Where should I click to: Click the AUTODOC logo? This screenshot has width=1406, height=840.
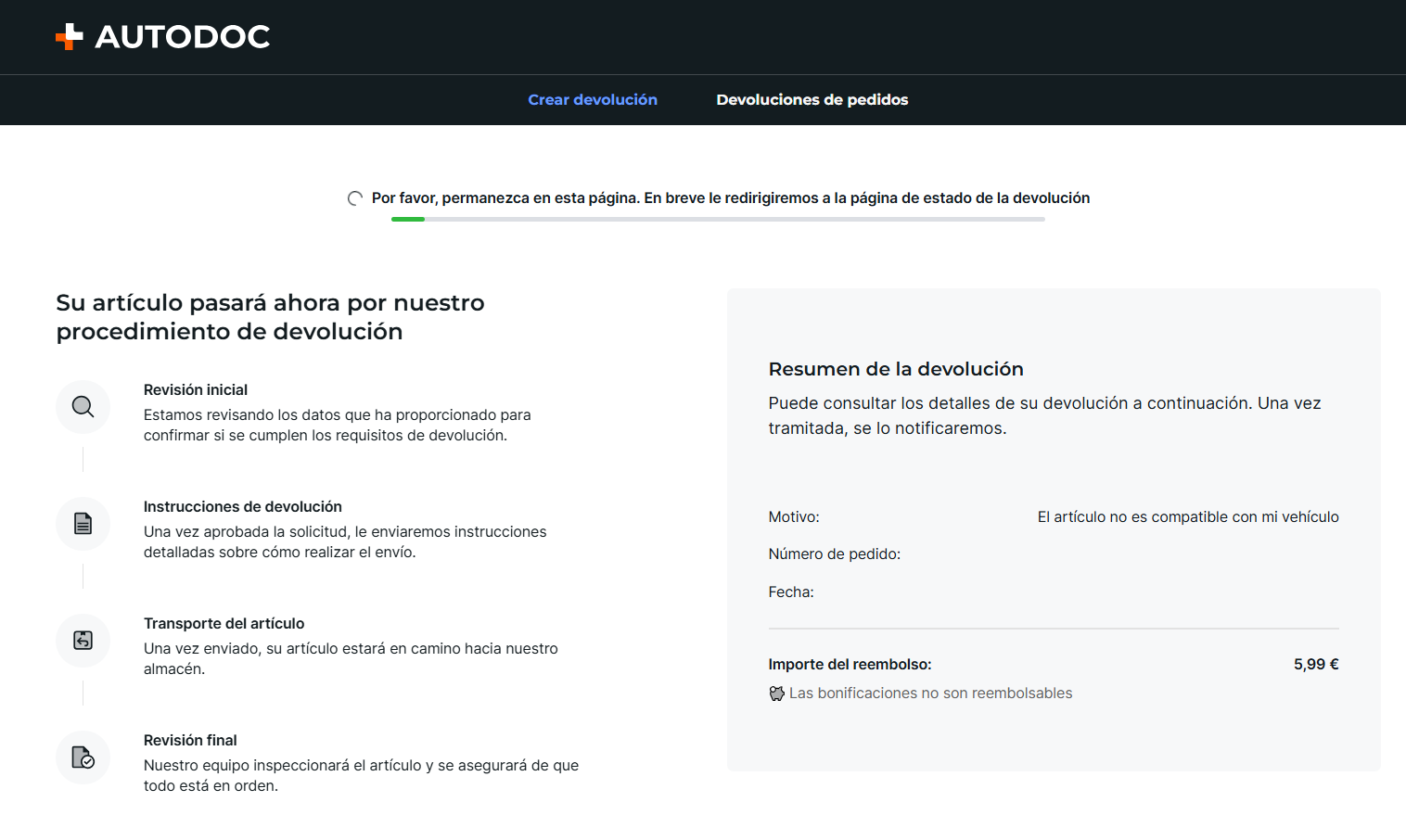(163, 37)
